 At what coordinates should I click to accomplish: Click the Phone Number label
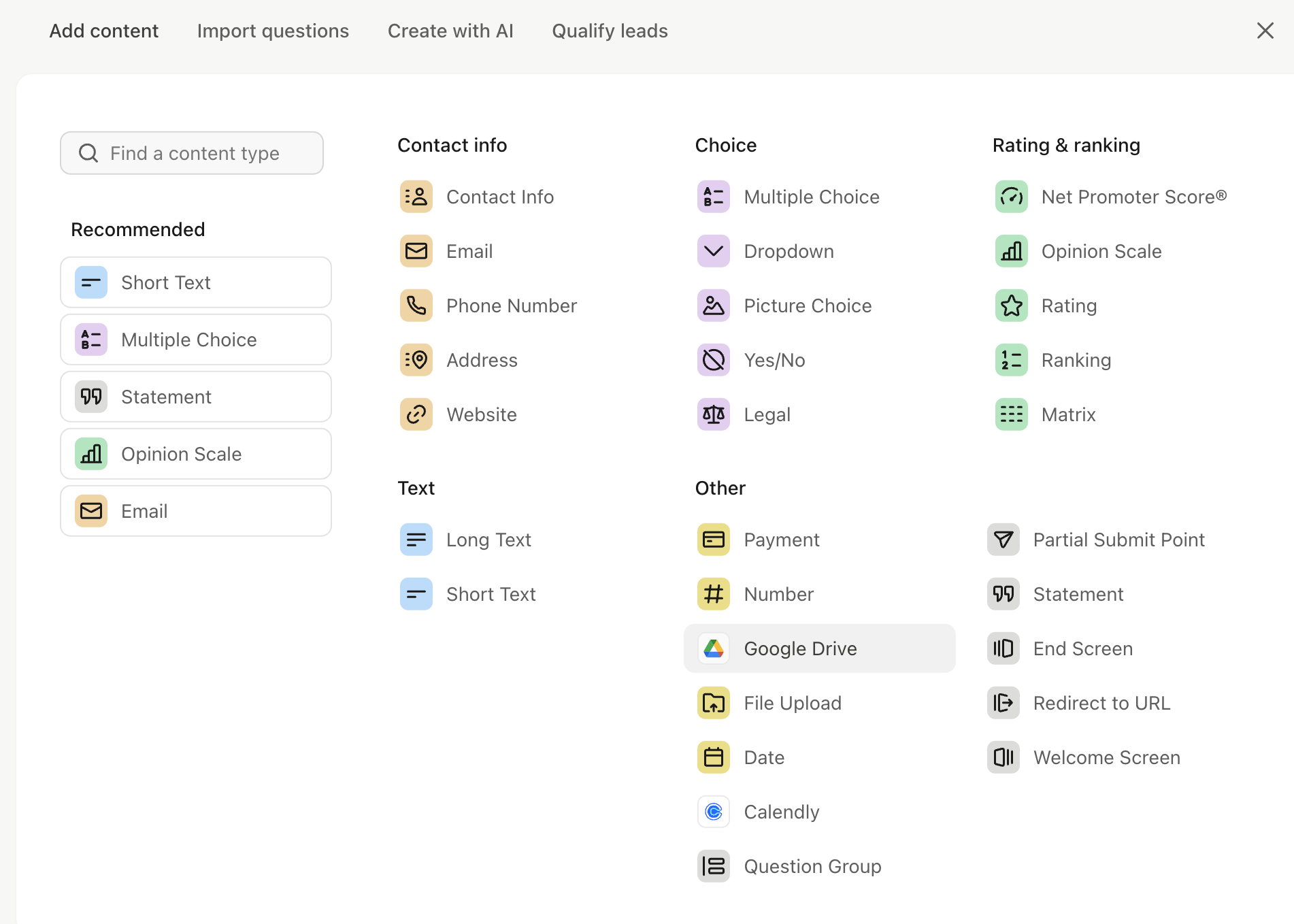point(511,306)
